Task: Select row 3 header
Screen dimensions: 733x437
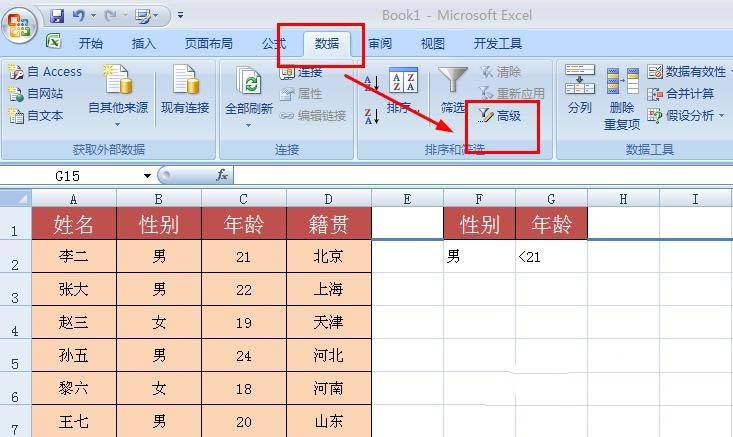Action: (x=15, y=290)
